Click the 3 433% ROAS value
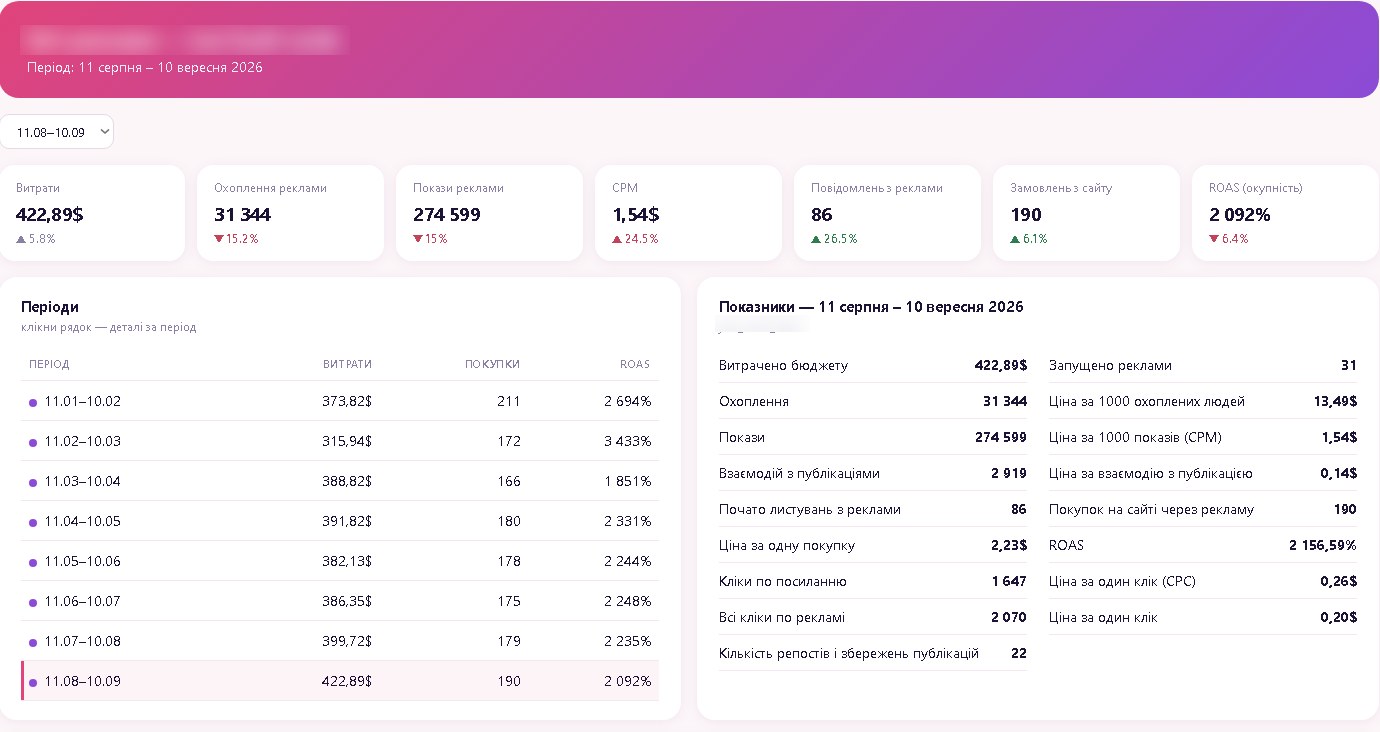 click(627, 441)
